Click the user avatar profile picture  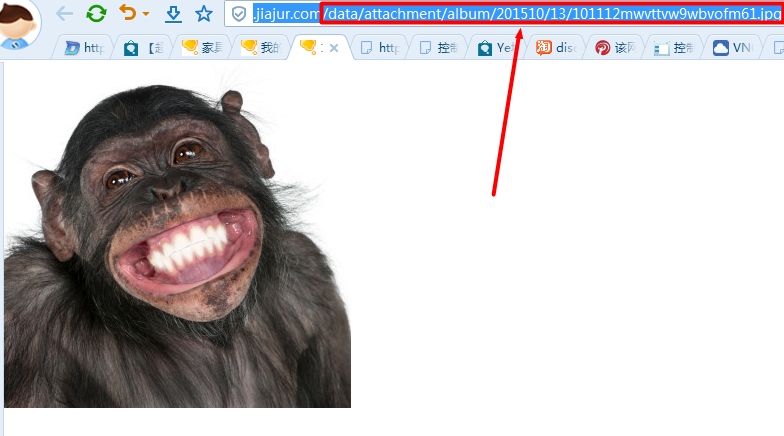18,23
